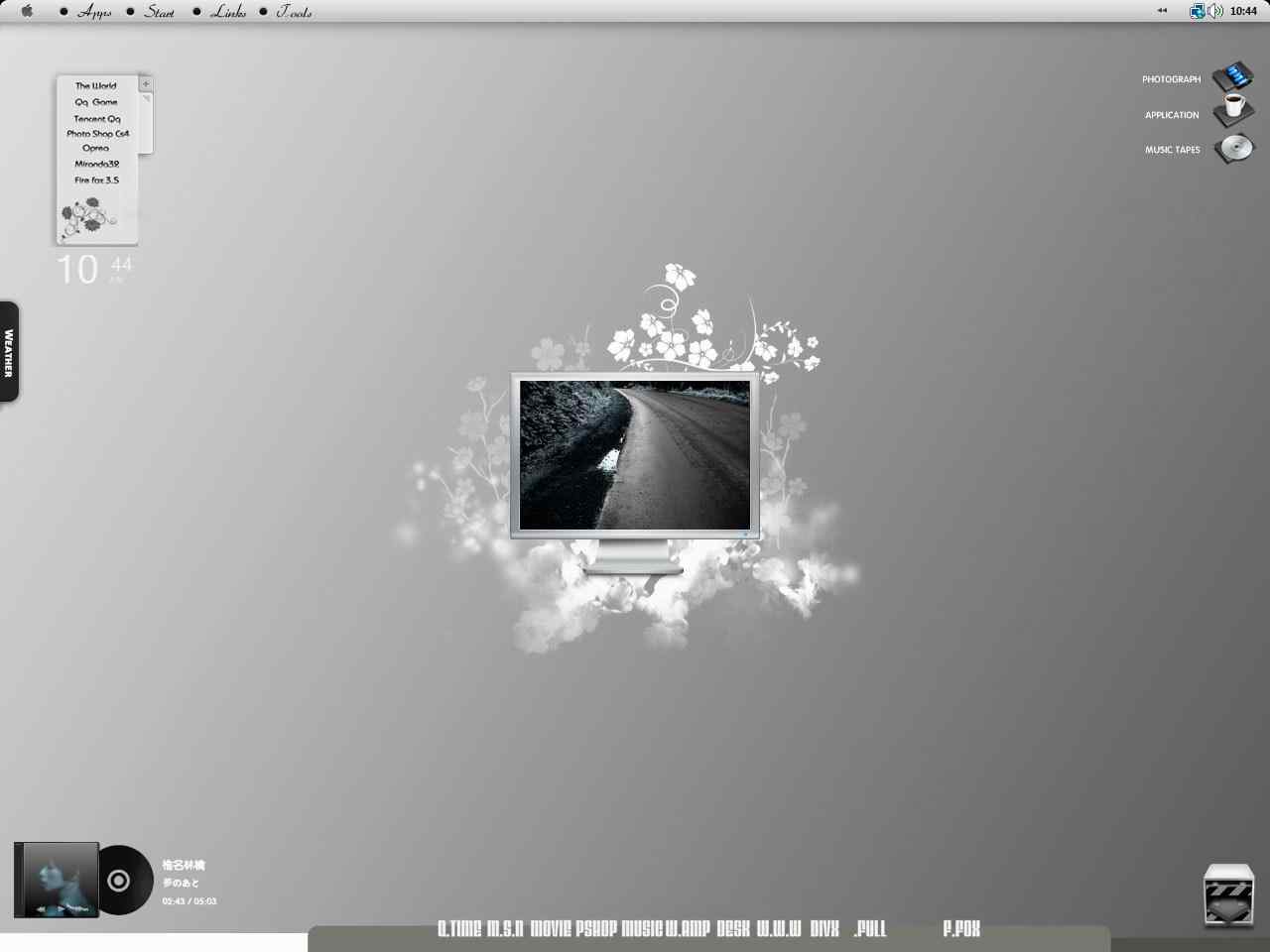Click the vinyl disc beside album cover
Screen dimensions: 1270x952
pos(126,880)
